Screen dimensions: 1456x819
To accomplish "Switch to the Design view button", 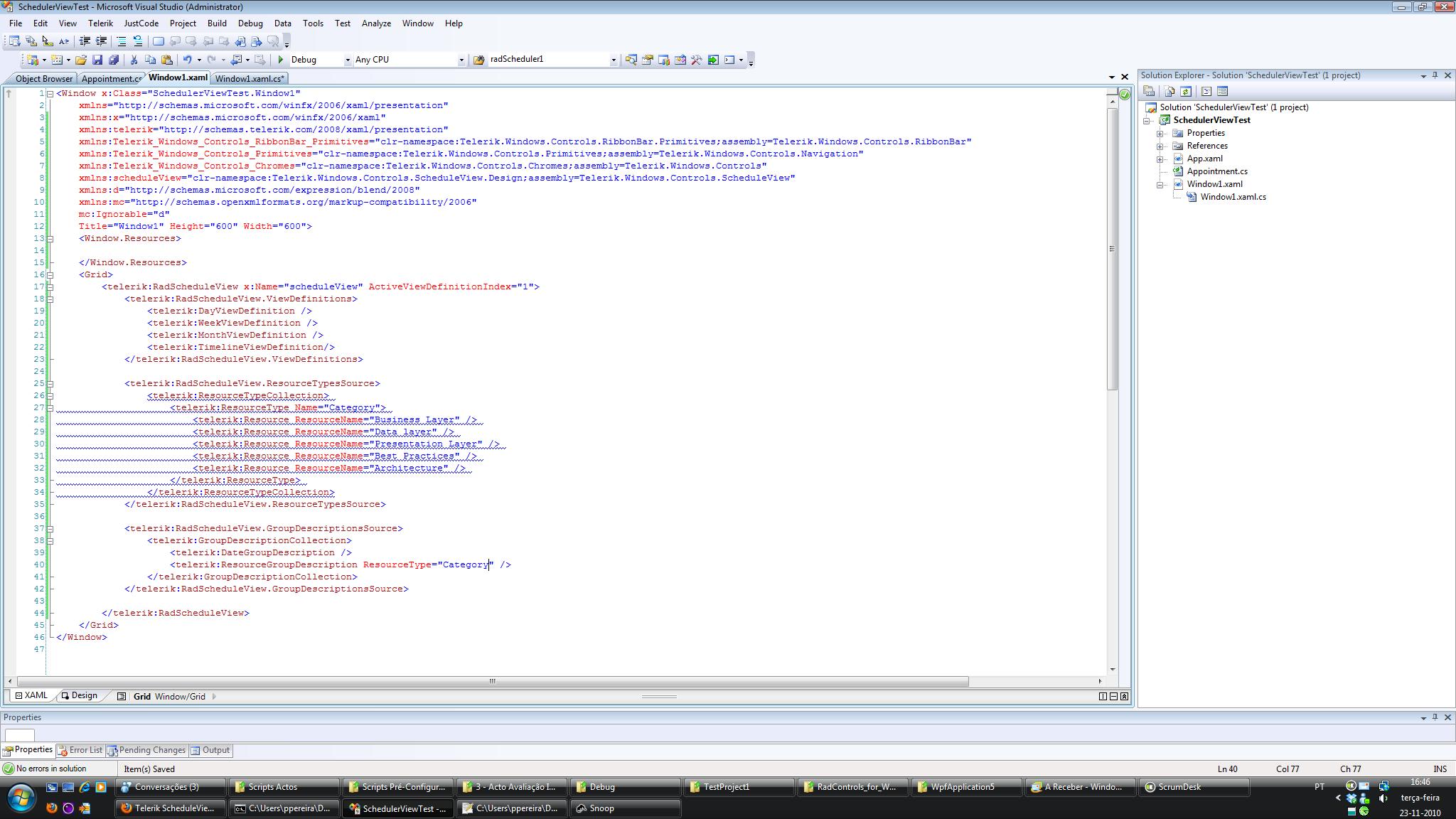I will point(79,695).
